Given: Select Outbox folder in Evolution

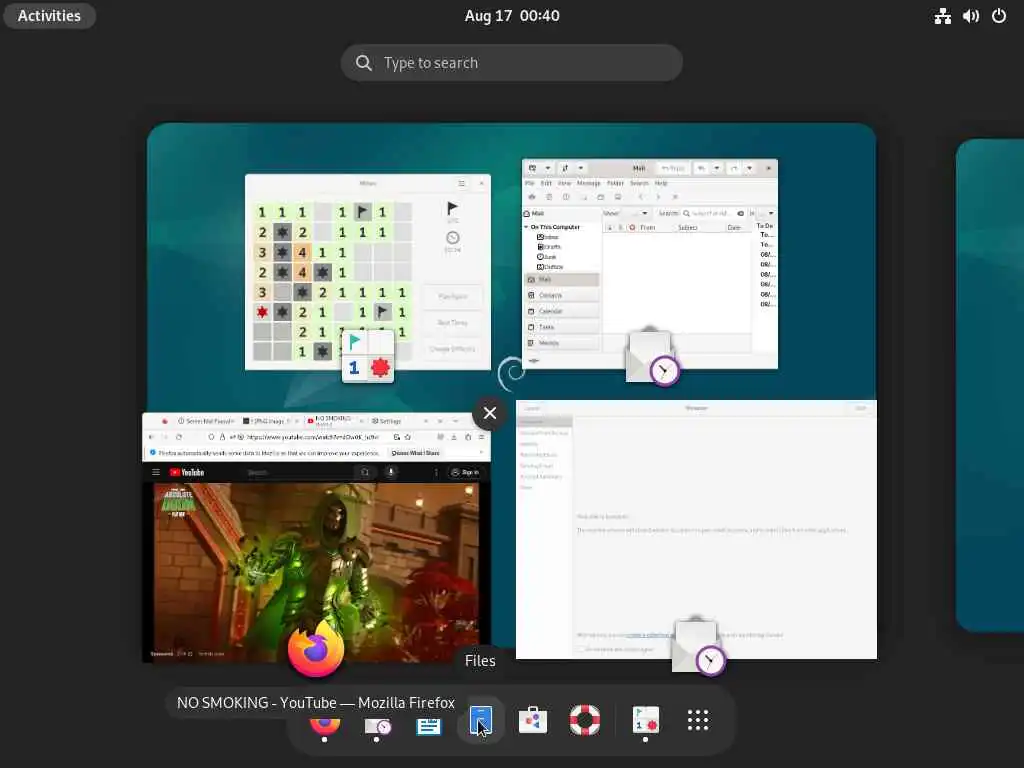Looking at the screenshot, I should [550, 266].
